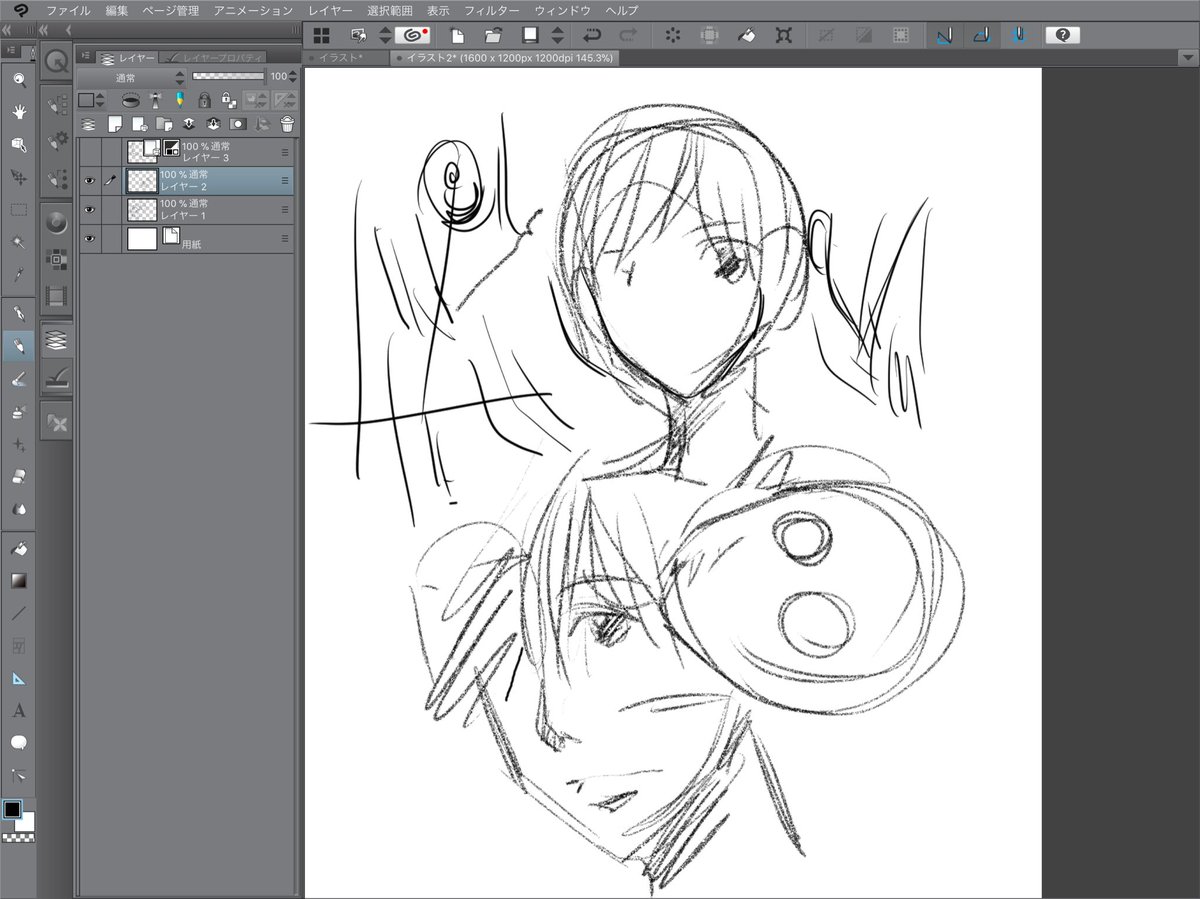Hide the 用紙 paper layer
The width and height of the screenshot is (1200, 899).
89,239
